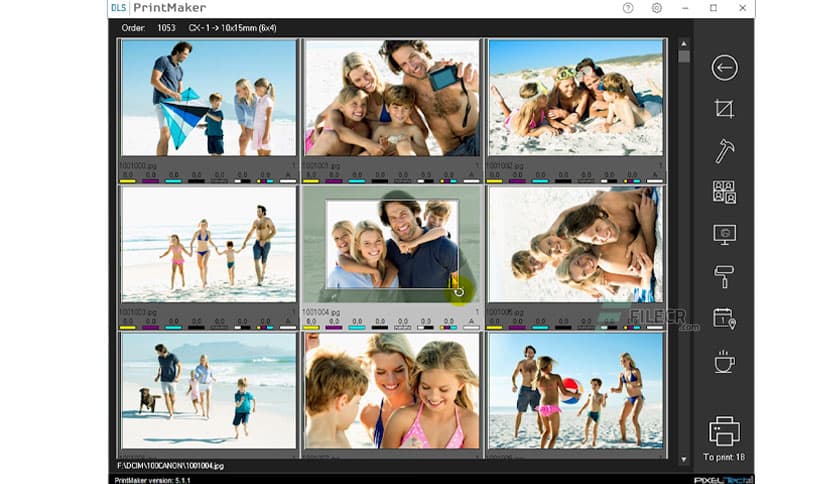Screen dimensions: 836x484
Task: Click the monitor preview icon
Action: 724,234
